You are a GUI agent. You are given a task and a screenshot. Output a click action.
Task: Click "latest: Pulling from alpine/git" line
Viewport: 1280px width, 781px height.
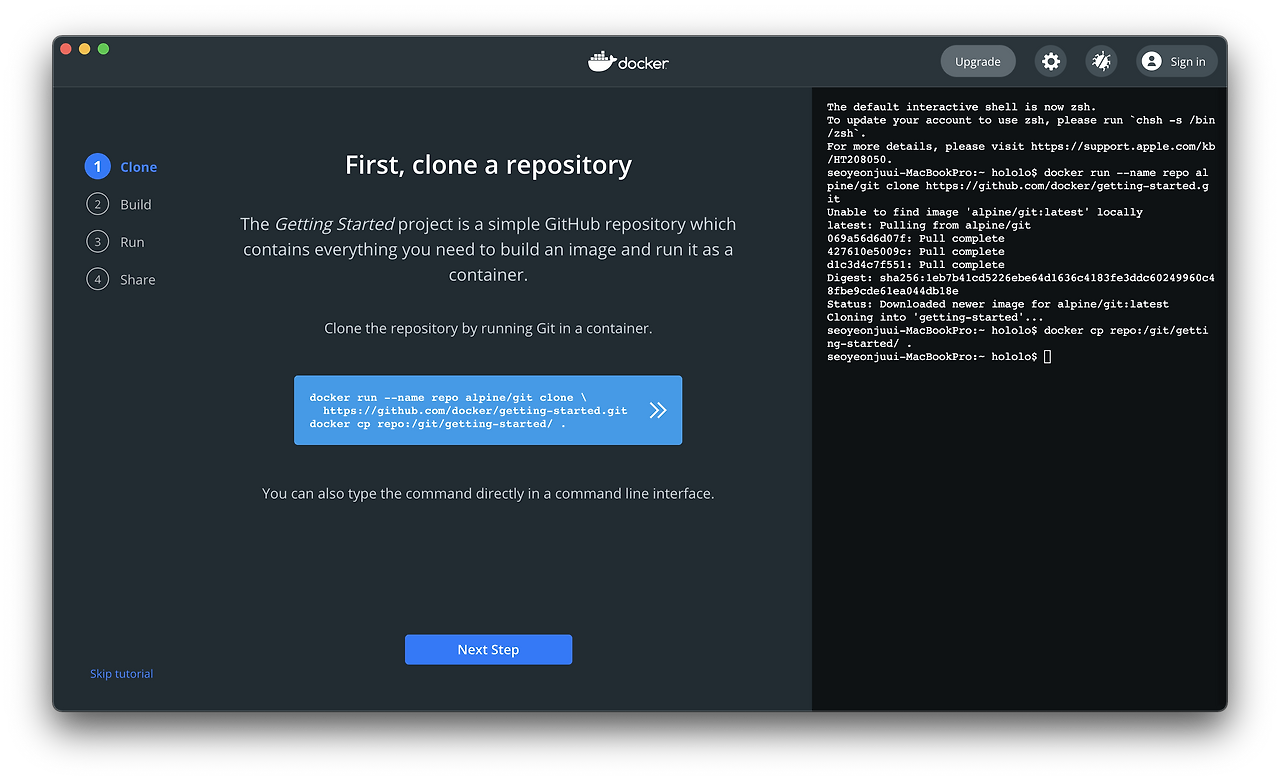929,225
